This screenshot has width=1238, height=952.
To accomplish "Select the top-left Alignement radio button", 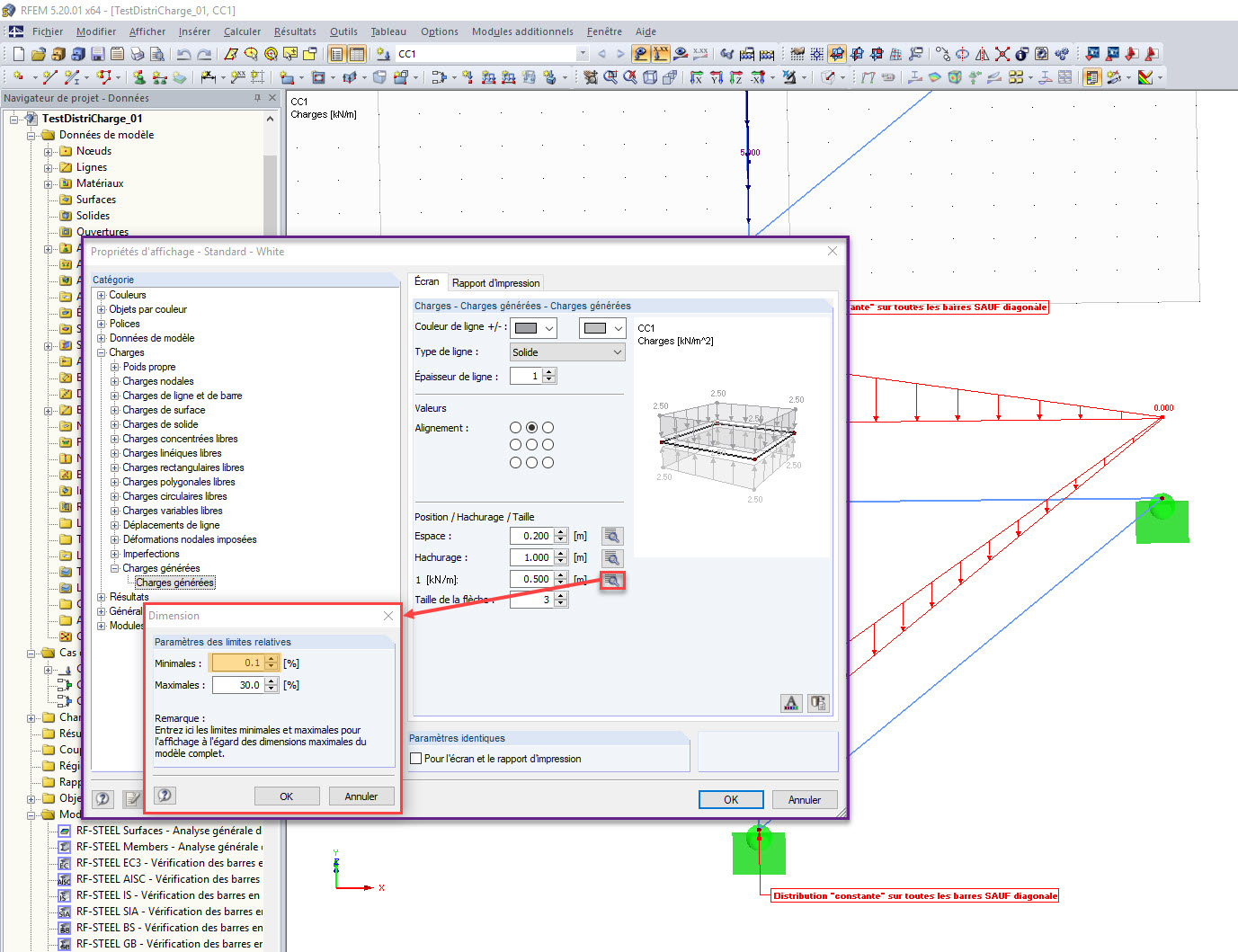I will click(515, 427).
